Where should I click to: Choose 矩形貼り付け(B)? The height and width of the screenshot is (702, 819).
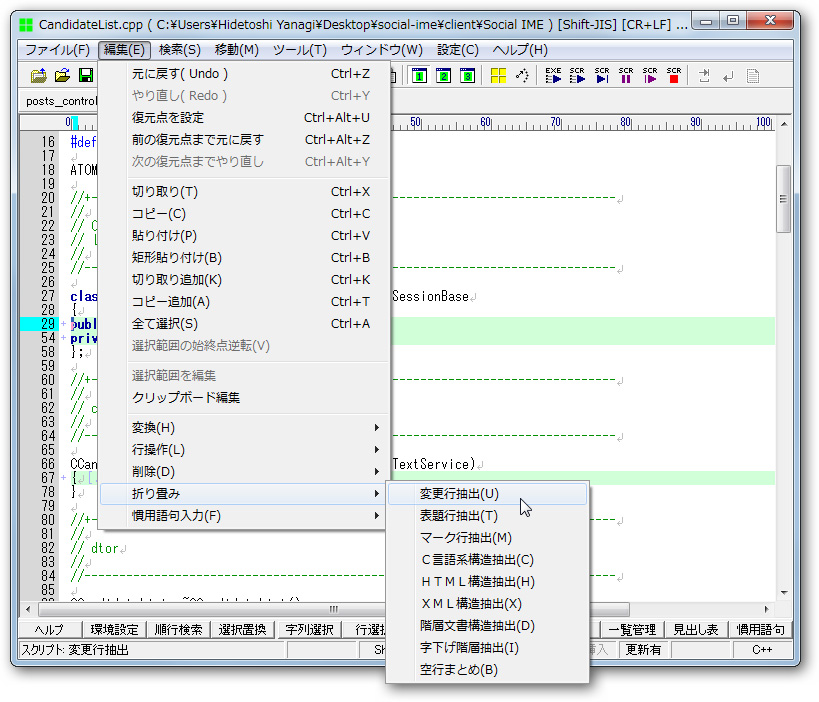click(244, 258)
